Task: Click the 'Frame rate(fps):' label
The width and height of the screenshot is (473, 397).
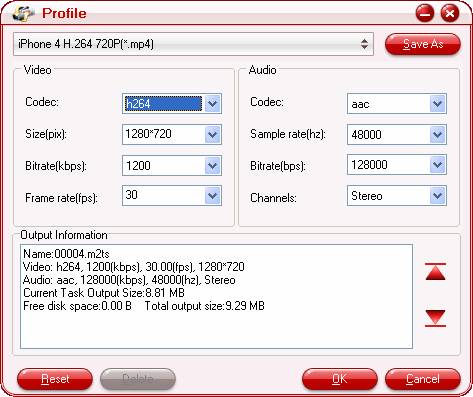Action: click(x=61, y=198)
